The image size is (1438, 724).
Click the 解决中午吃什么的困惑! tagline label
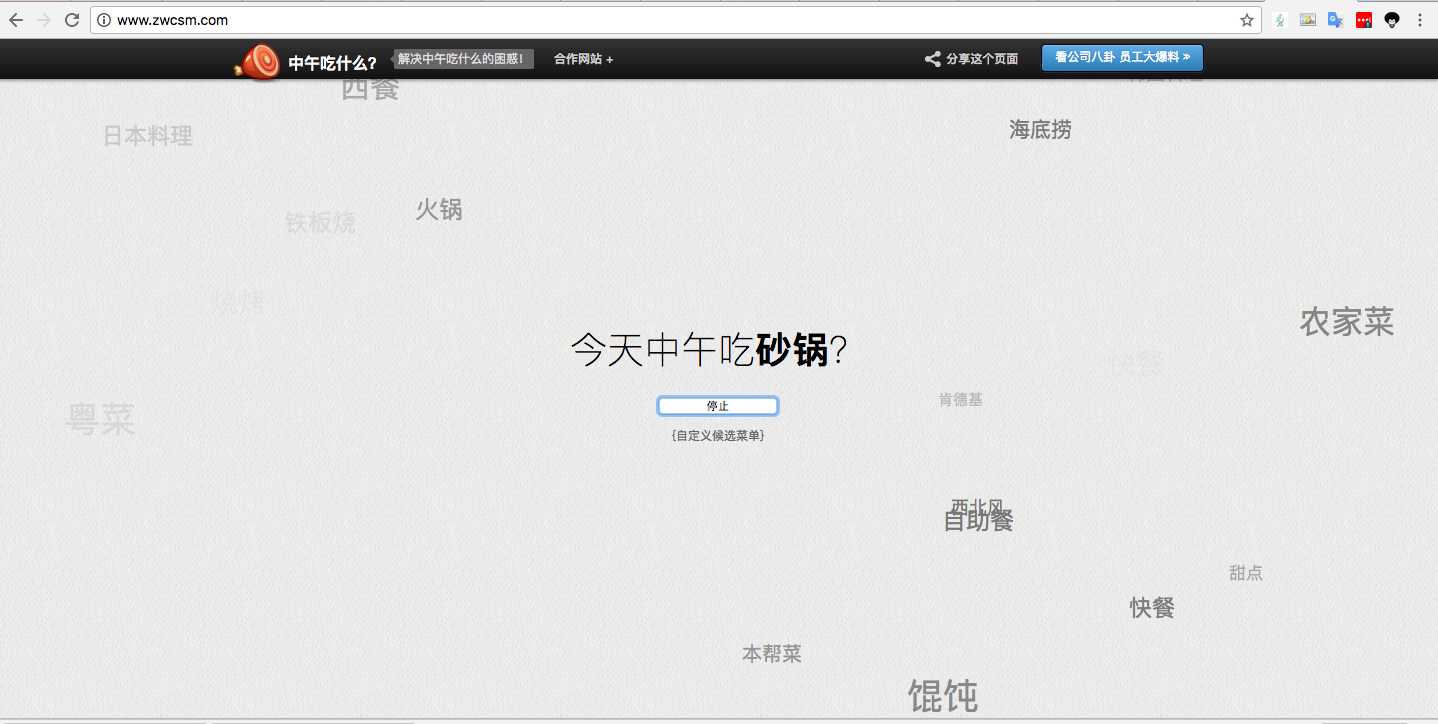click(461, 59)
